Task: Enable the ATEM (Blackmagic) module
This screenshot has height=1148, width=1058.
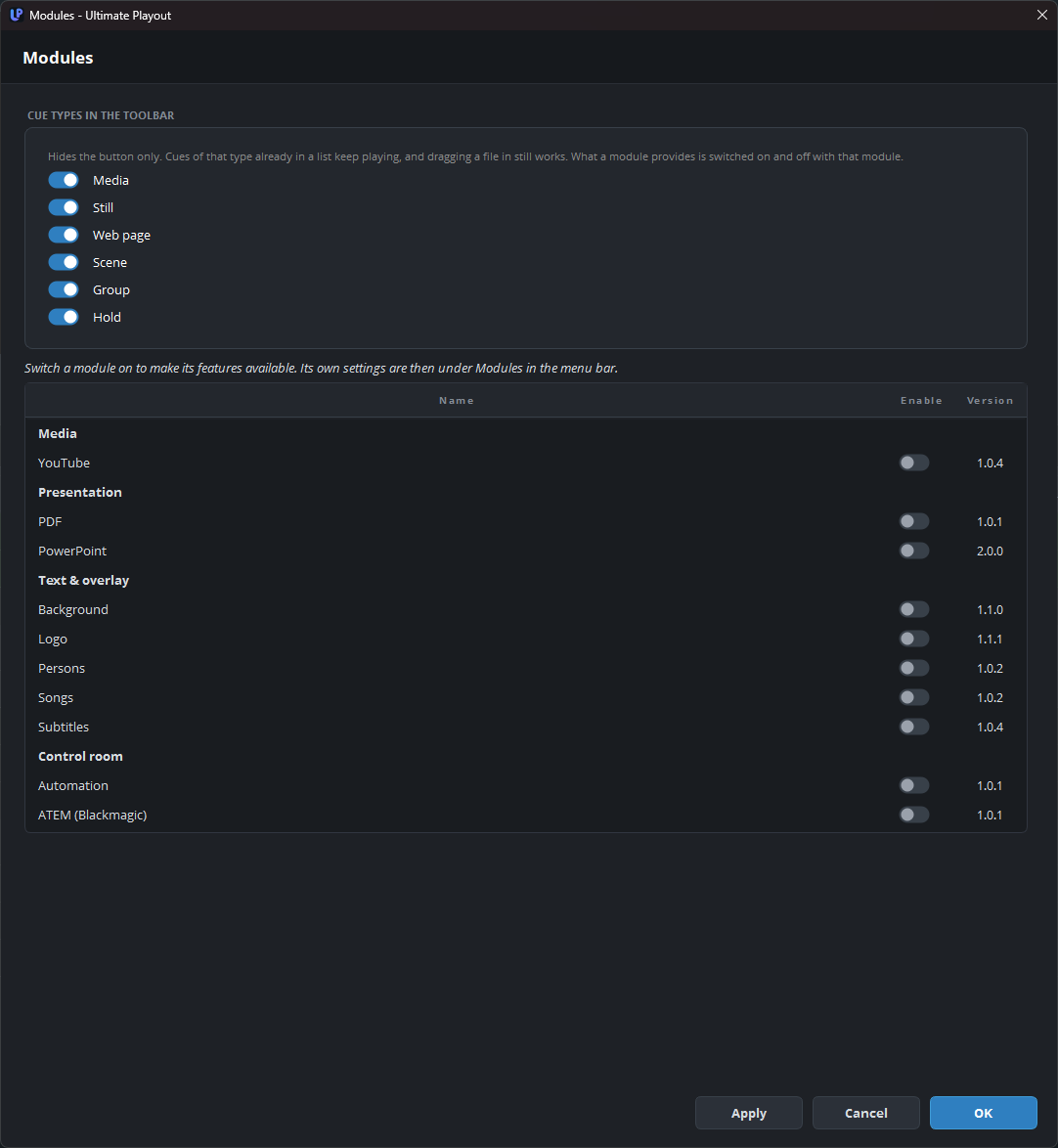Action: point(913,815)
